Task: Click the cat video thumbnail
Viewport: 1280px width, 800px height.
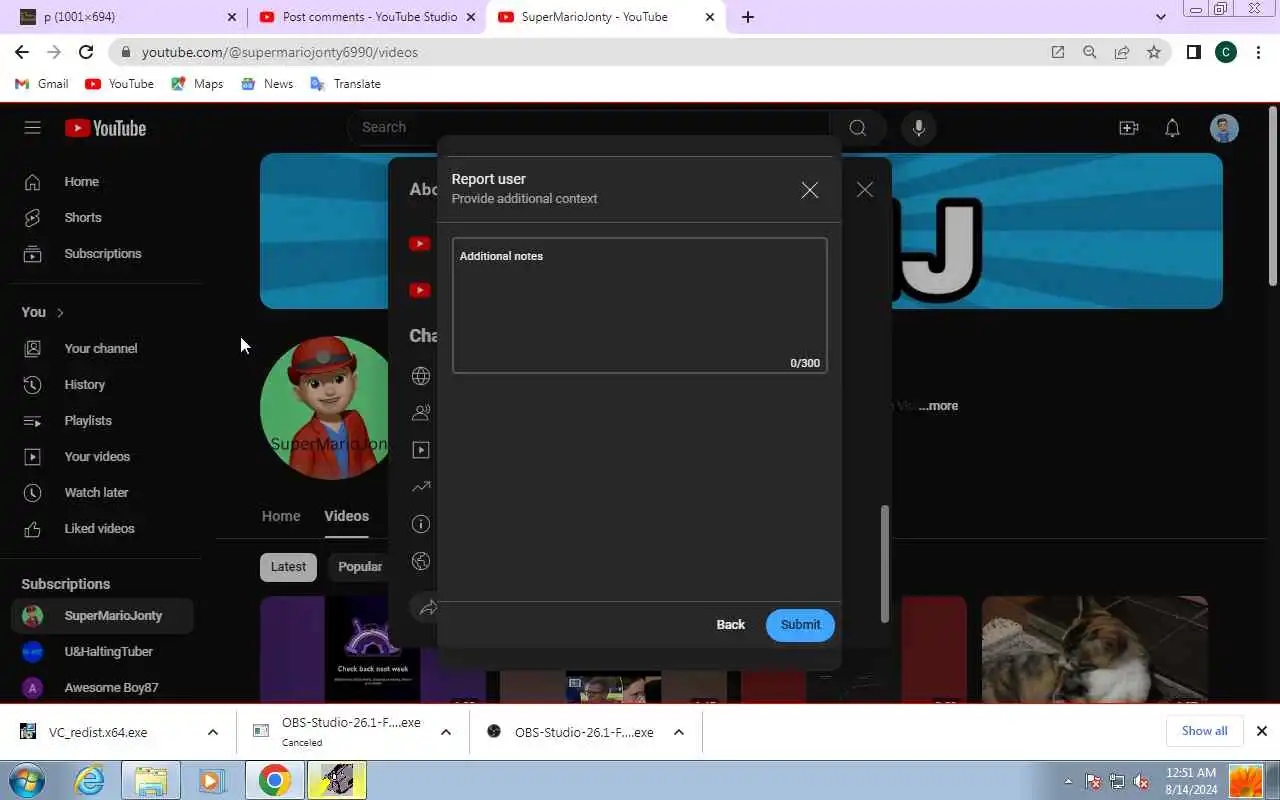Action: 1095,650
